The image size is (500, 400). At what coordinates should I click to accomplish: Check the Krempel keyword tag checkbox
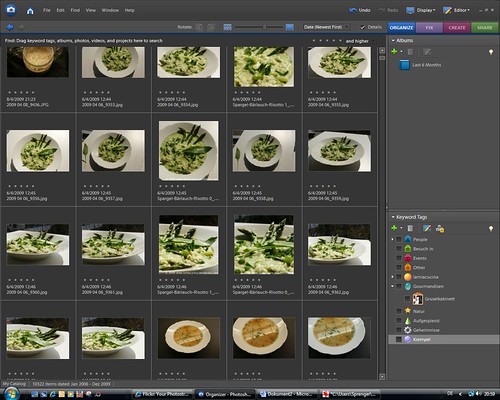(398, 339)
